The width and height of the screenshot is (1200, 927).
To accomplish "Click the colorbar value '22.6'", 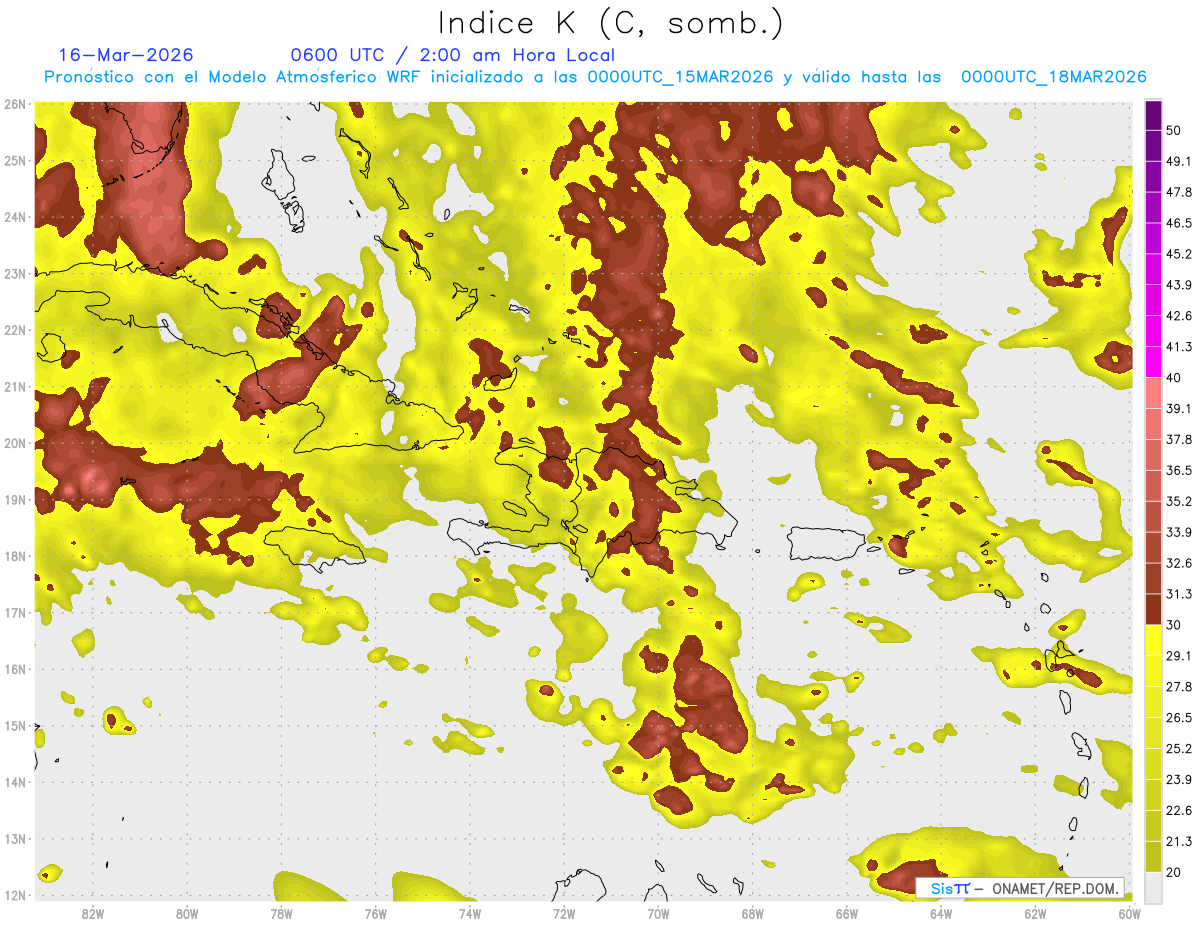I will (1179, 810).
